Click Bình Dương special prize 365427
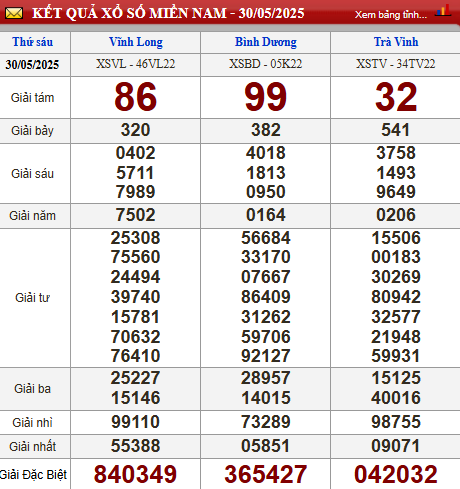Viewport: 460px width, 489px height. tap(266, 474)
